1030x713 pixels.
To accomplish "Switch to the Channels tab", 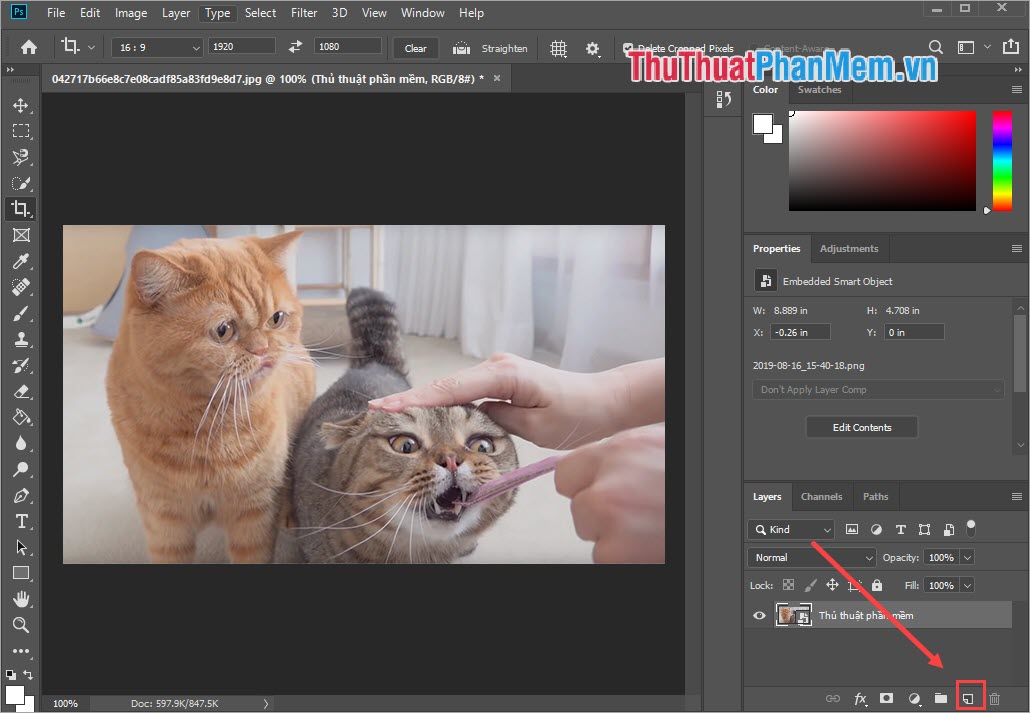I will [822, 496].
